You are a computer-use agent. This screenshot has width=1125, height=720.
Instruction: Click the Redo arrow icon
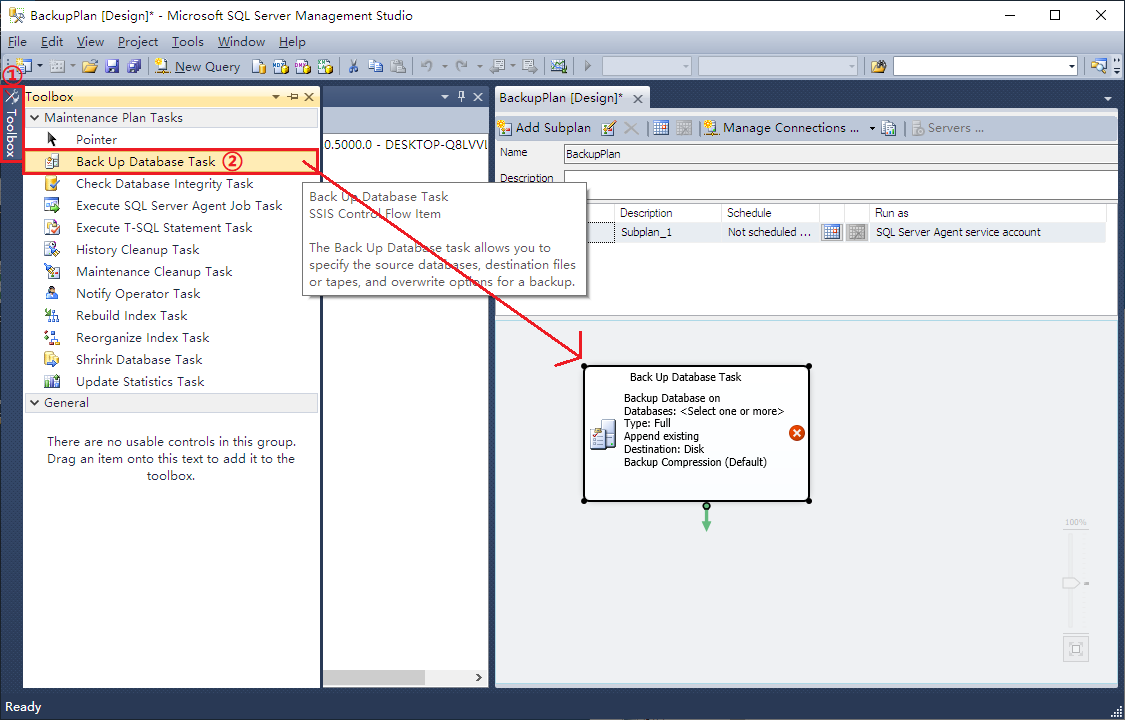click(x=462, y=67)
